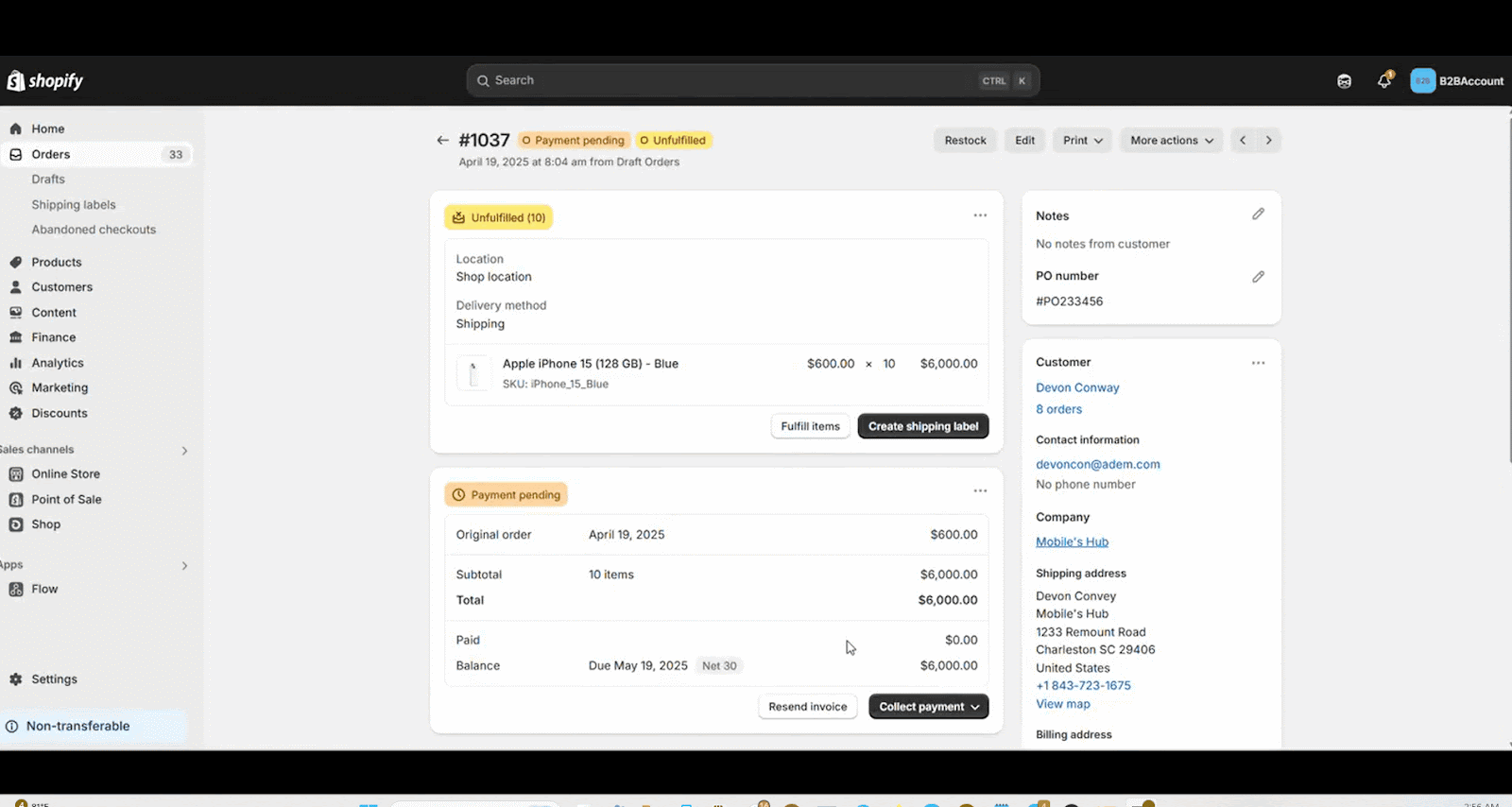This screenshot has height=807, width=1512.
Task: Select Analytics in the sidebar
Action: click(x=58, y=363)
